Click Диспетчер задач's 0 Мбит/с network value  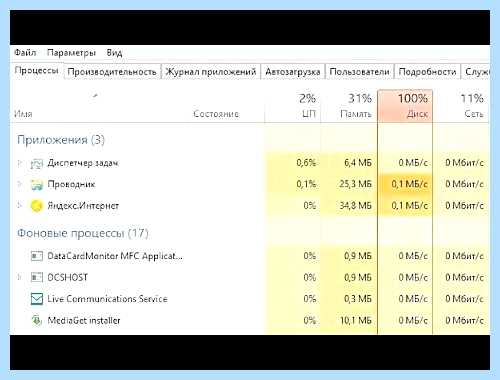(x=464, y=163)
